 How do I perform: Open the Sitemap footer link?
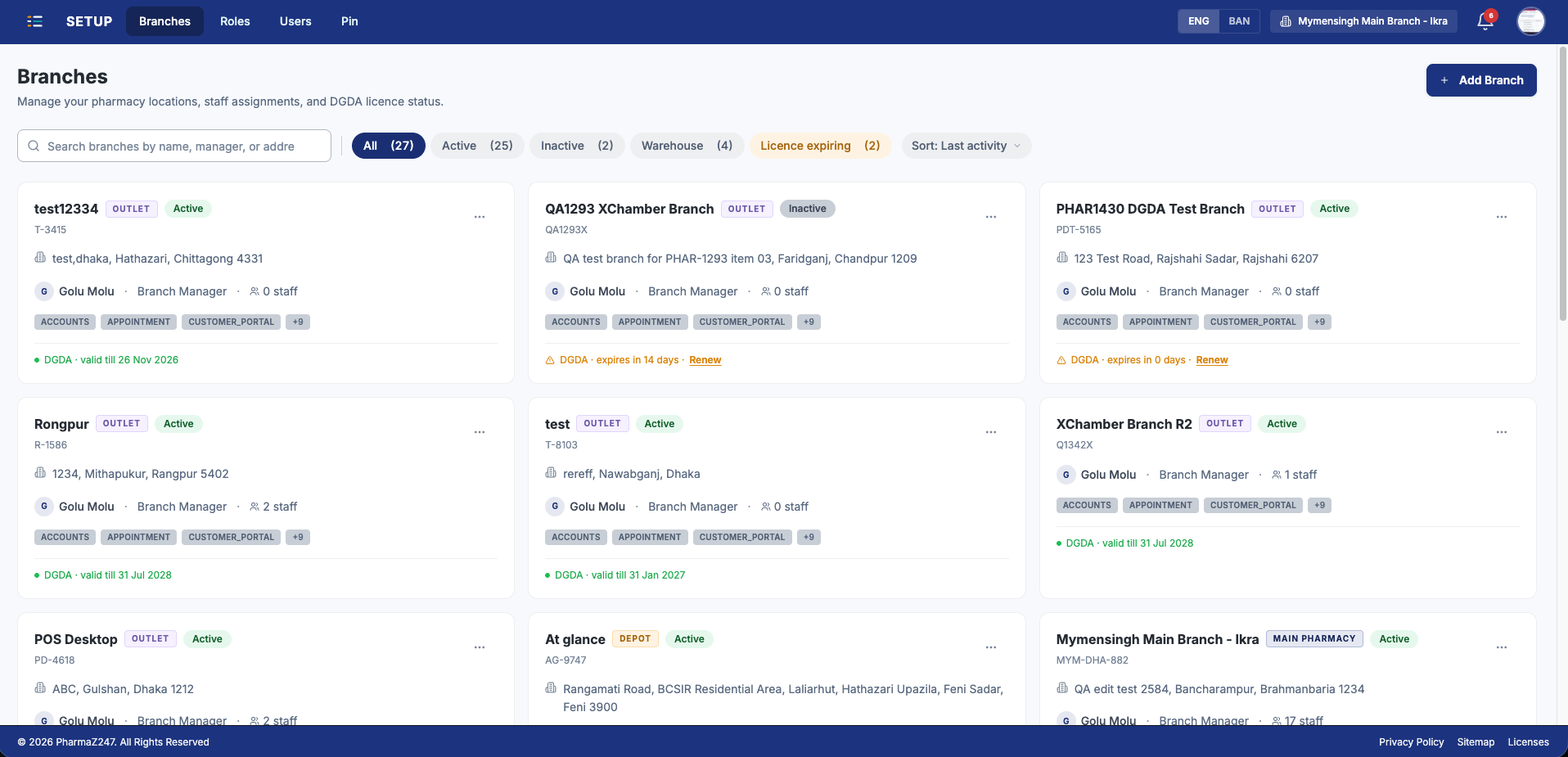click(x=1476, y=742)
